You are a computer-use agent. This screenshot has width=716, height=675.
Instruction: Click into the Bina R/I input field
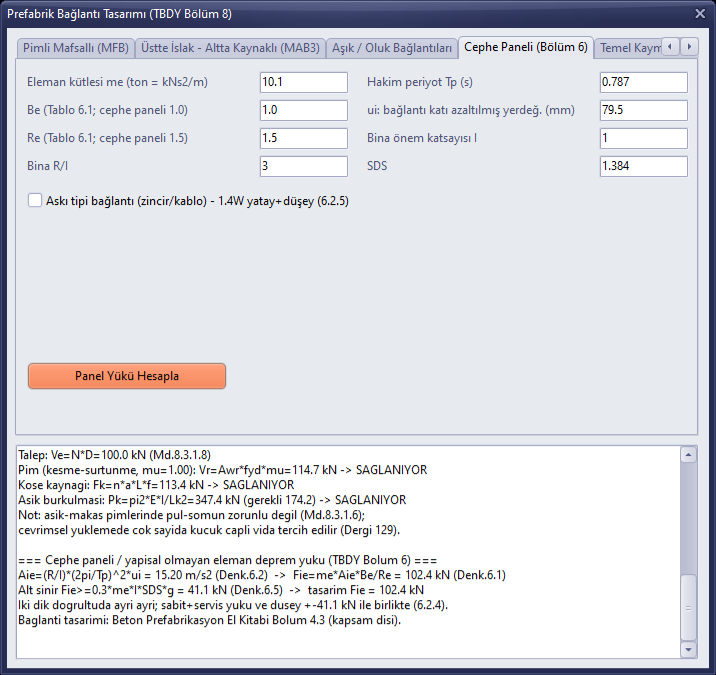[304, 166]
